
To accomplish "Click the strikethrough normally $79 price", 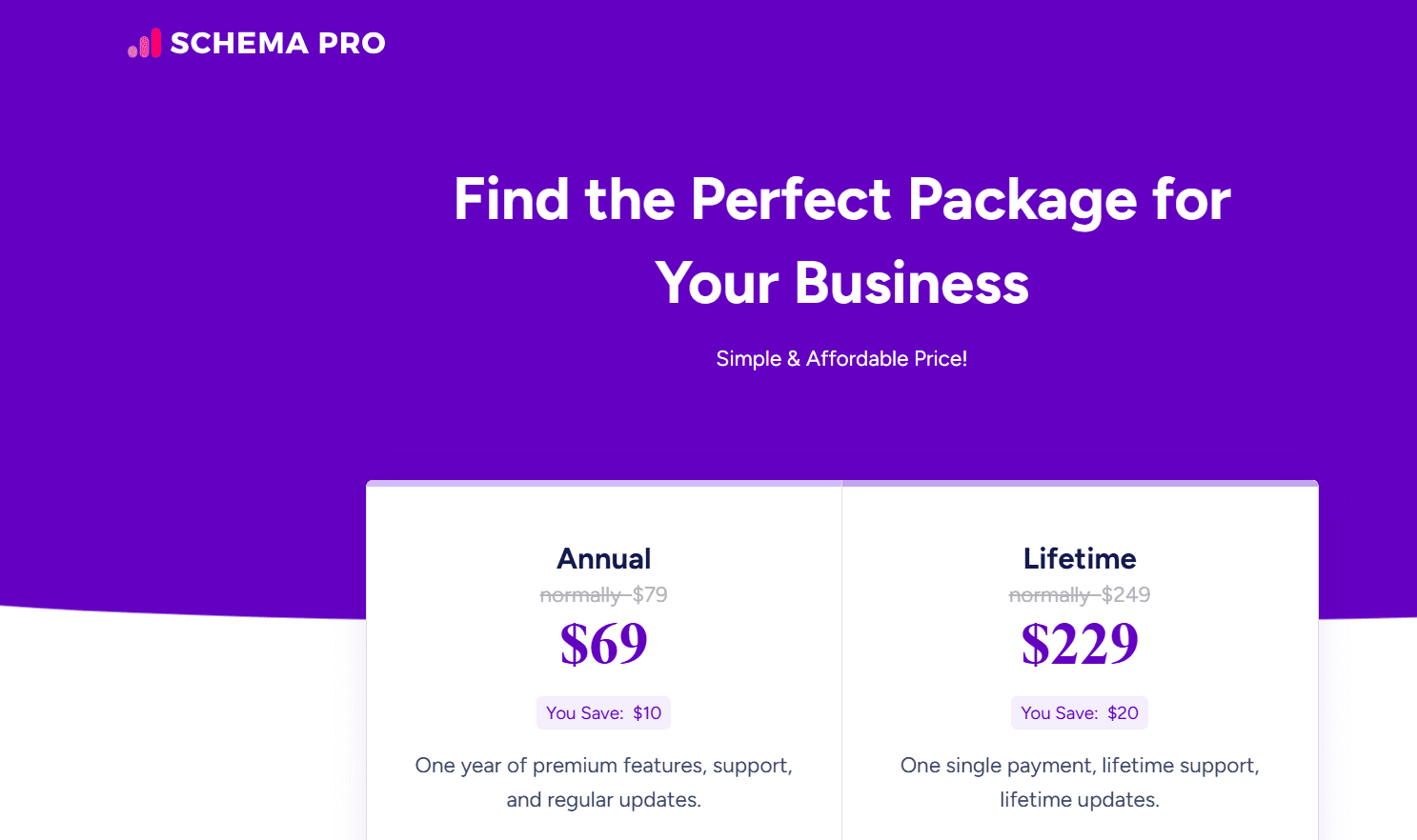I will point(603,593).
